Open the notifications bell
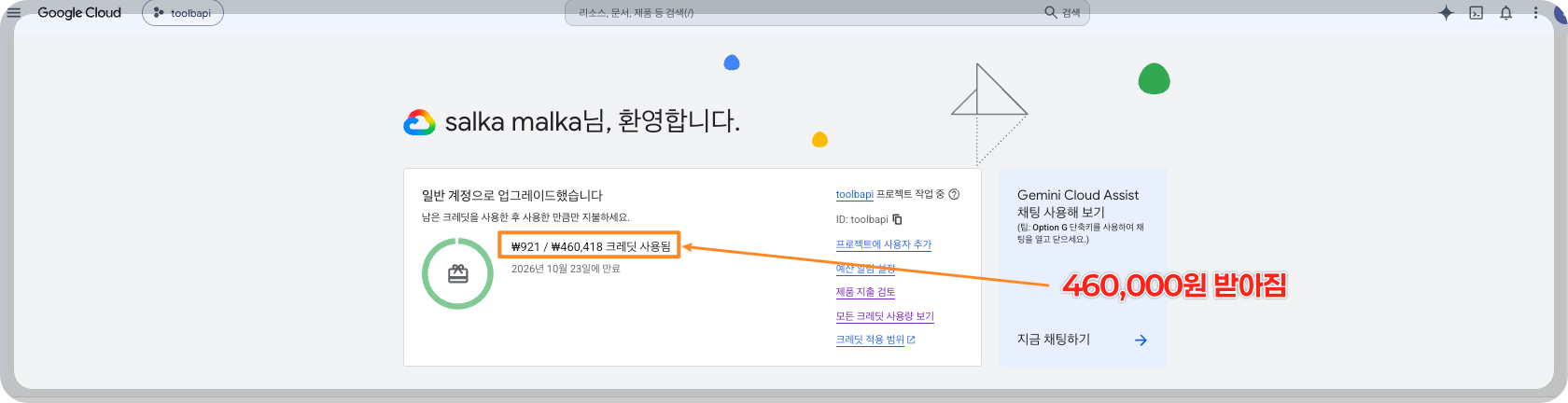The image size is (1568, 403). point(1505,13)
